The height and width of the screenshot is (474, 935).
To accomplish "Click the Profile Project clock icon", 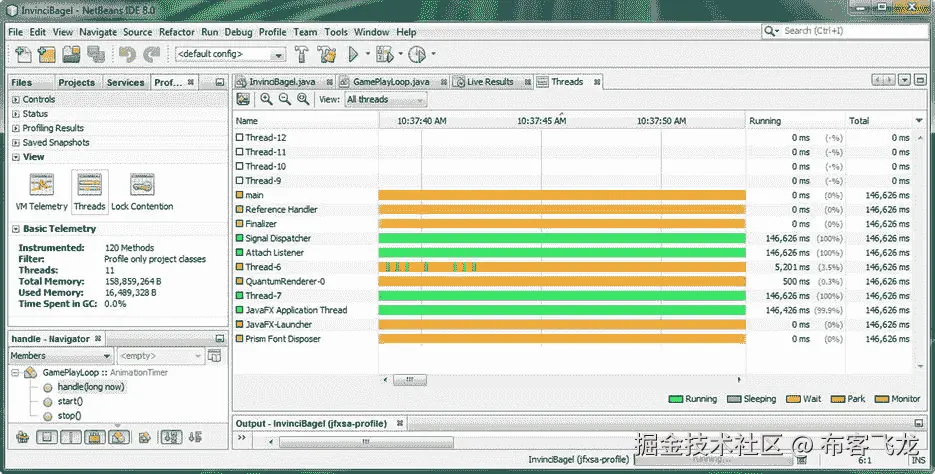I will point(418,54).
